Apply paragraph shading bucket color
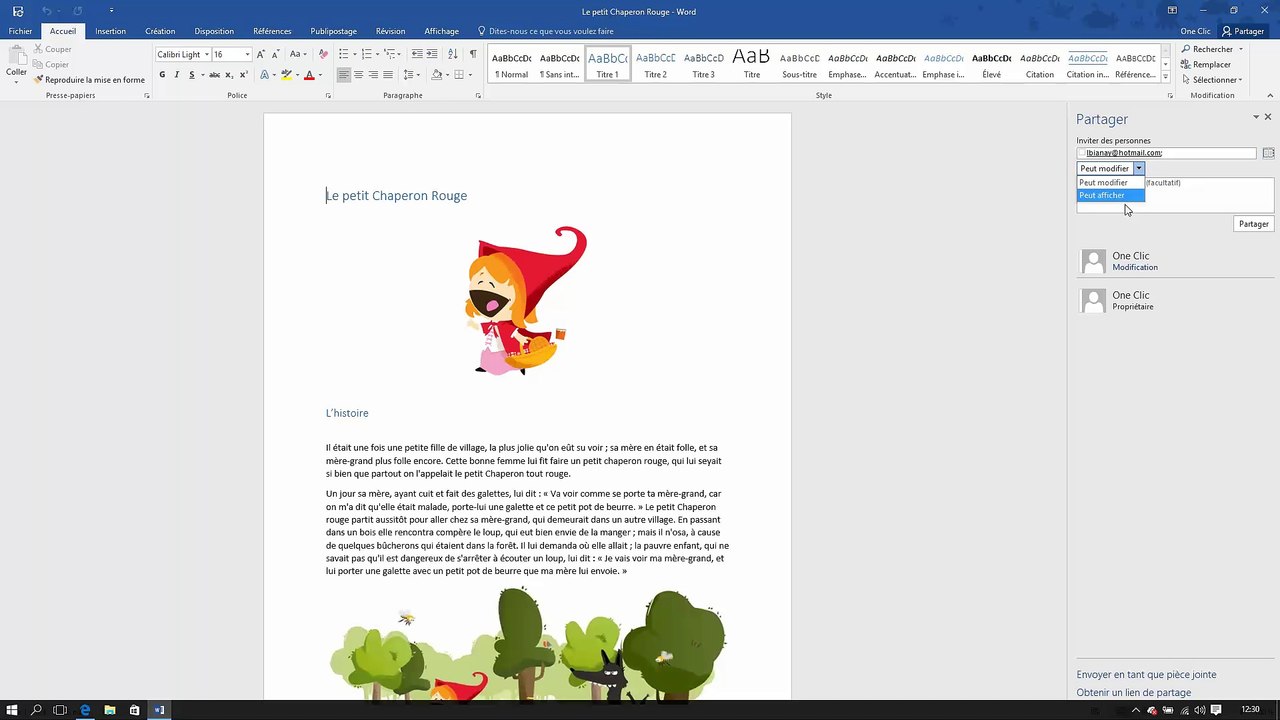The height and width of the screenshot is (720, 1280). [x=436, y=75]
